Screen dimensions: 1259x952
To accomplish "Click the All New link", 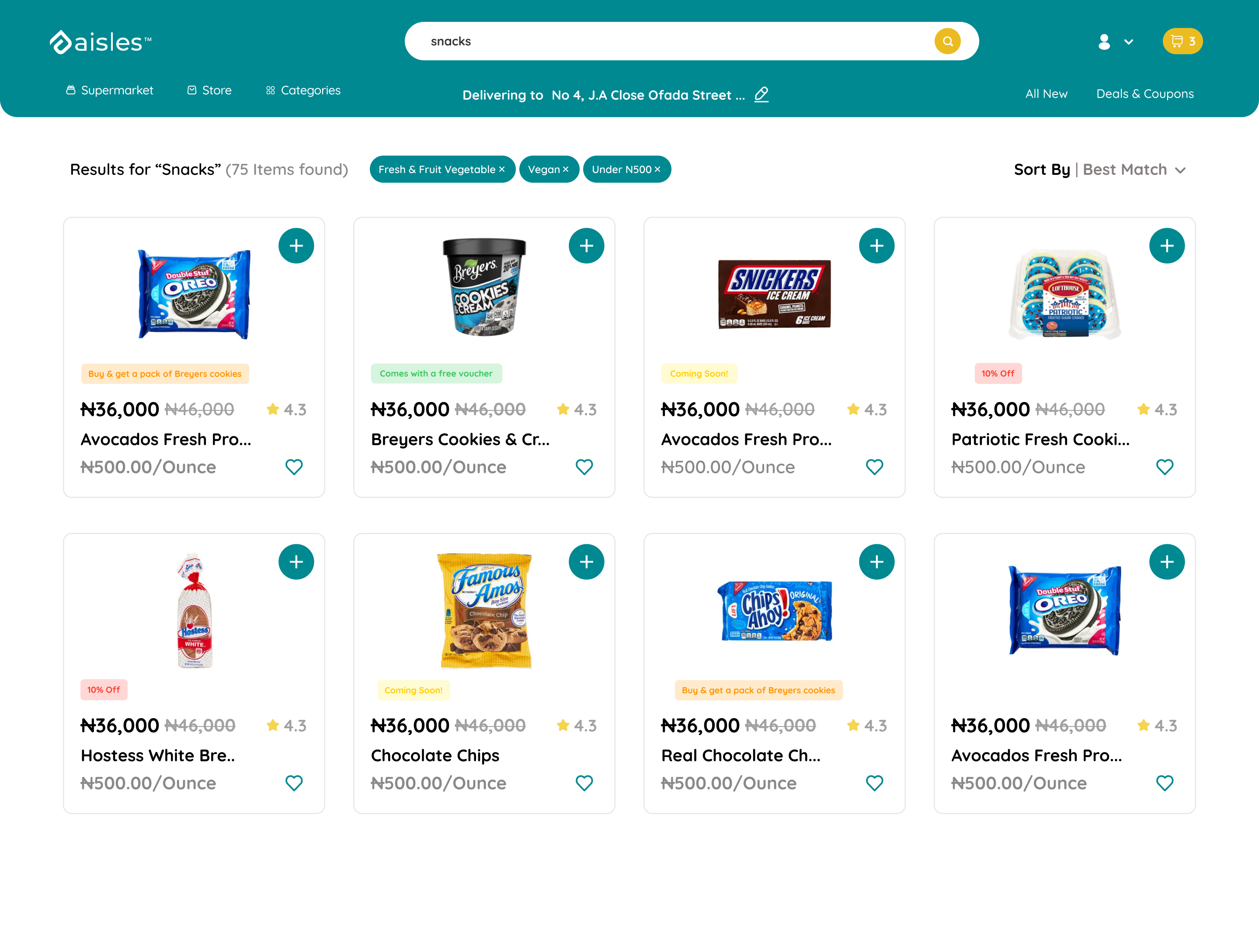I will (x=1046, y=94).
